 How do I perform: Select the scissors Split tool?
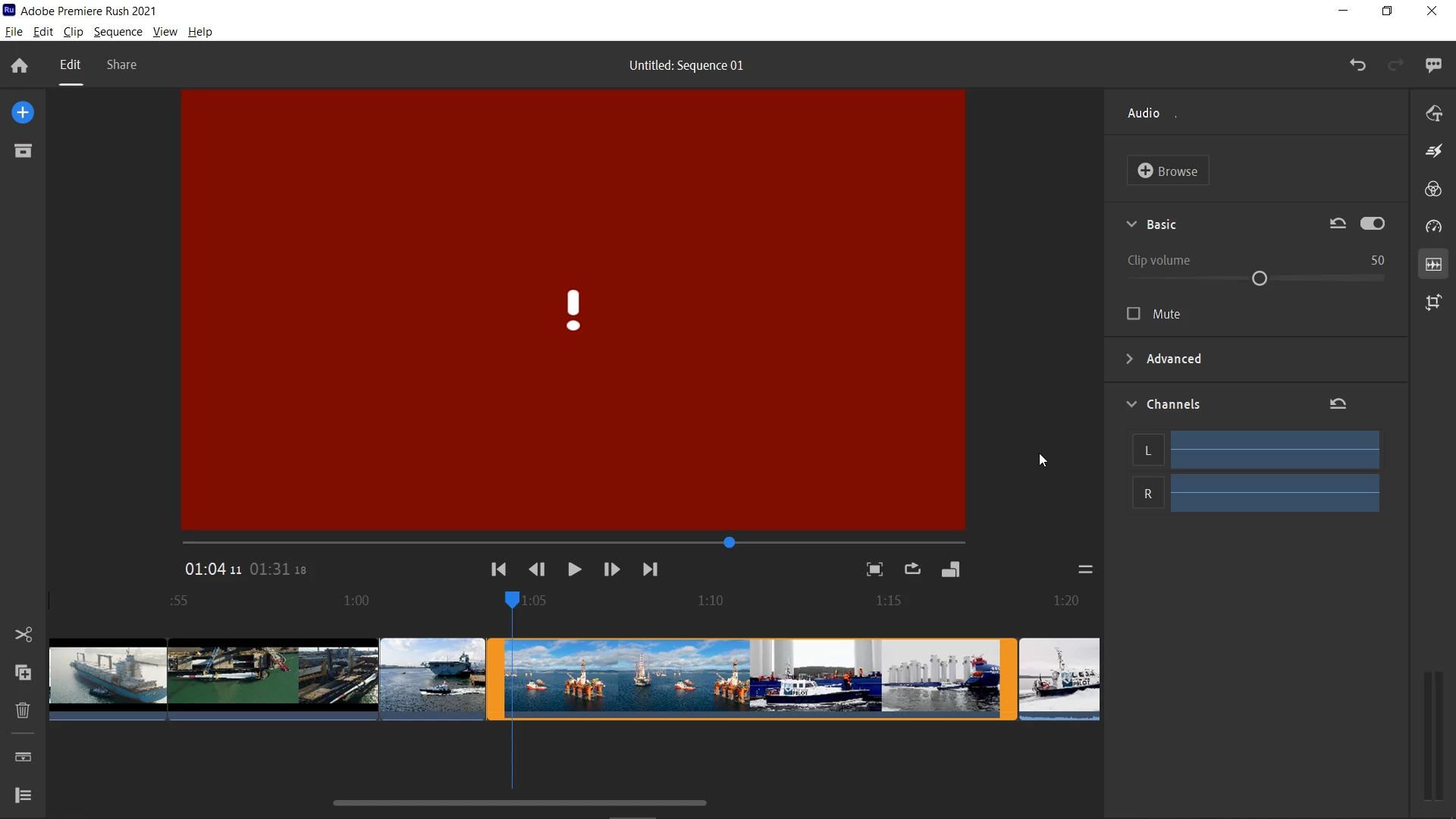point(23,635)
